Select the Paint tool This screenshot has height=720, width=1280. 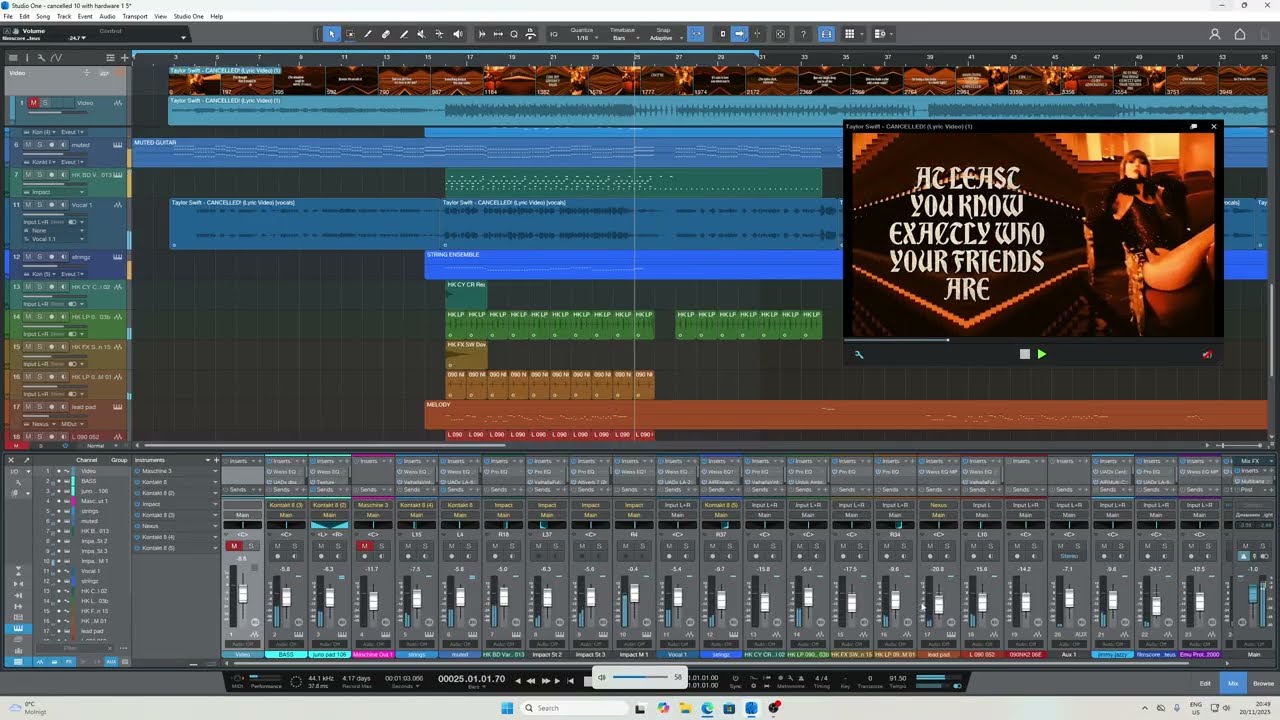[404, 34]
